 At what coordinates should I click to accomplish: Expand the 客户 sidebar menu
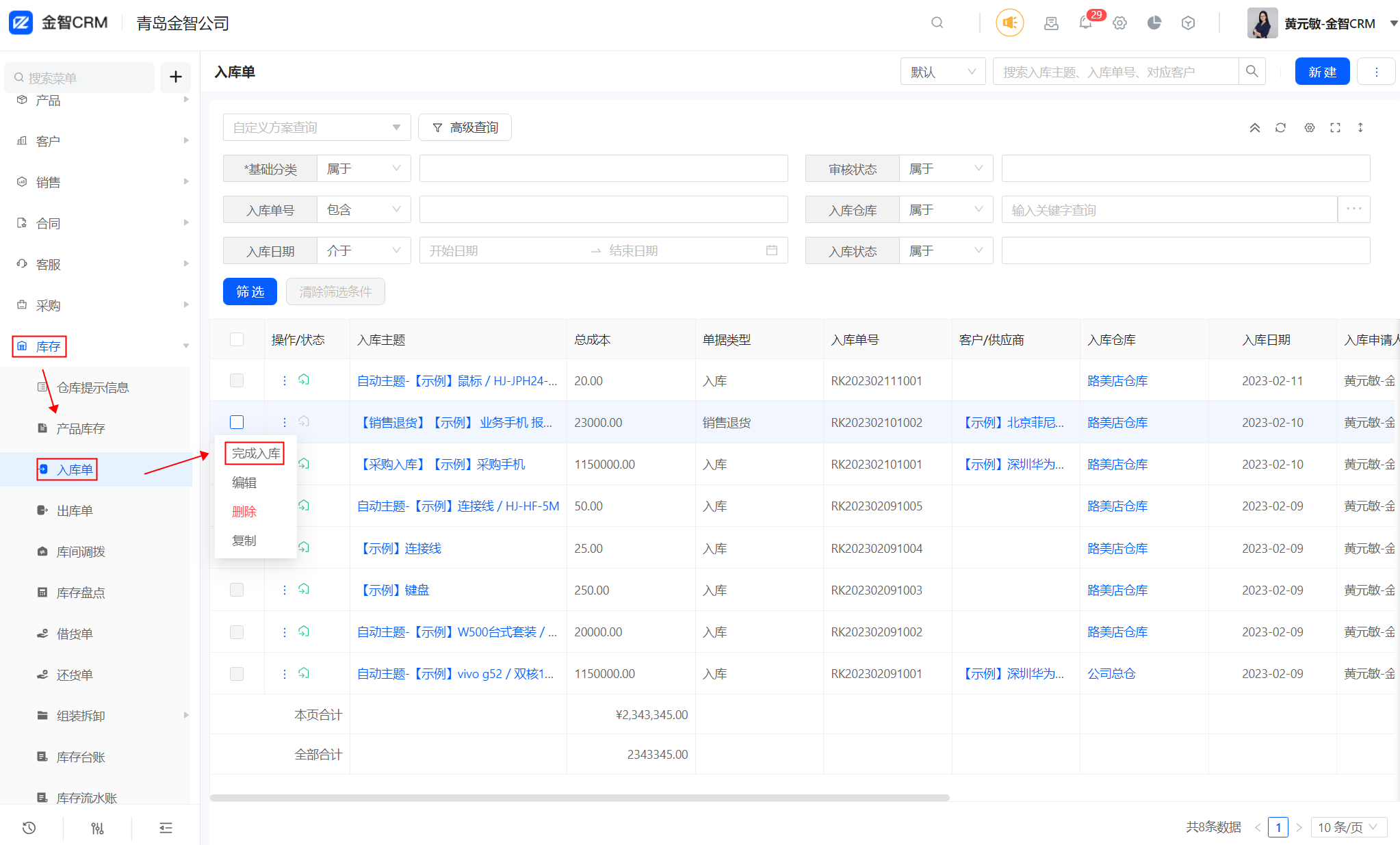click(96, 141)
